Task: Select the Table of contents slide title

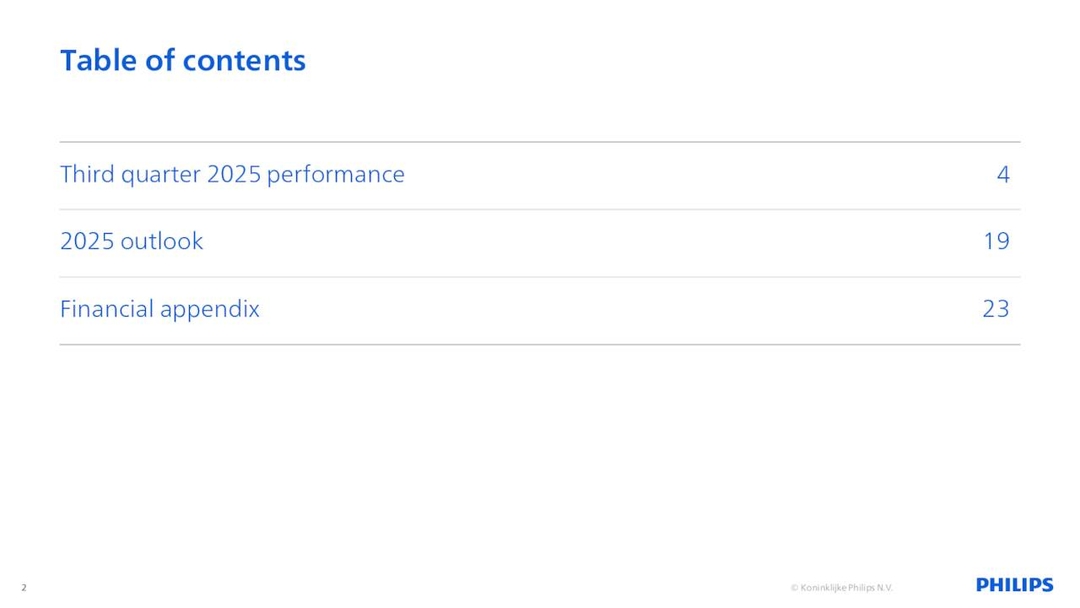Action: click(x=183, y=60)
